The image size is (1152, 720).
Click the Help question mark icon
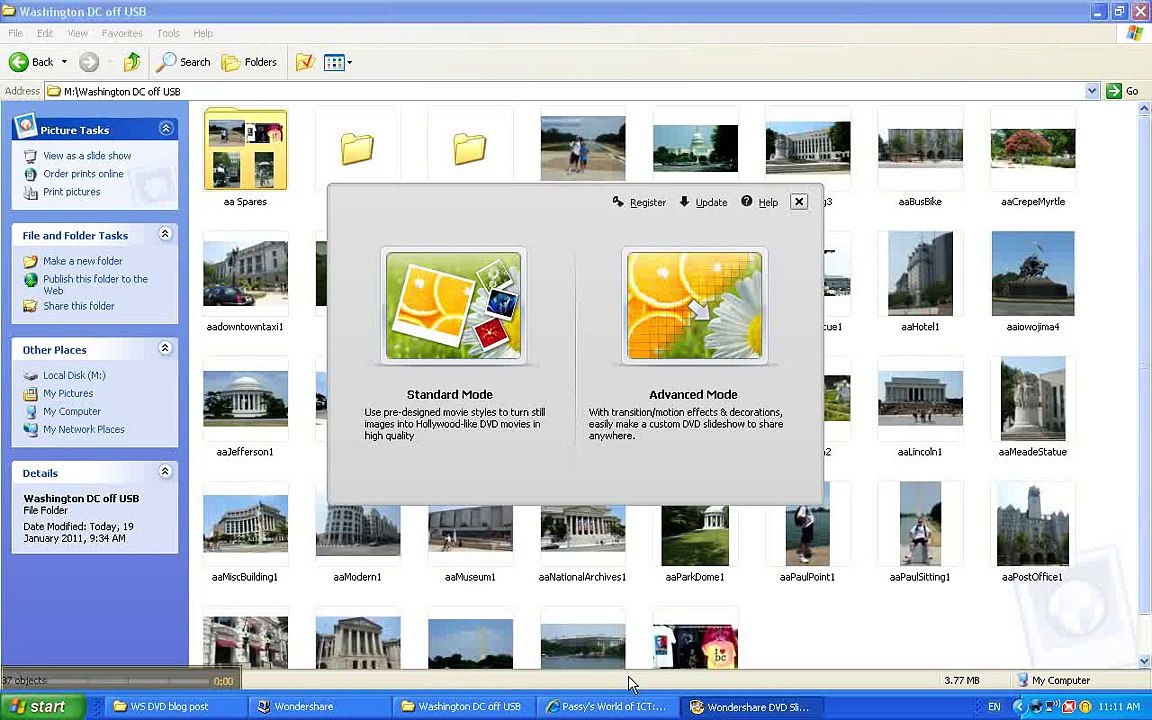coord(746,201)
